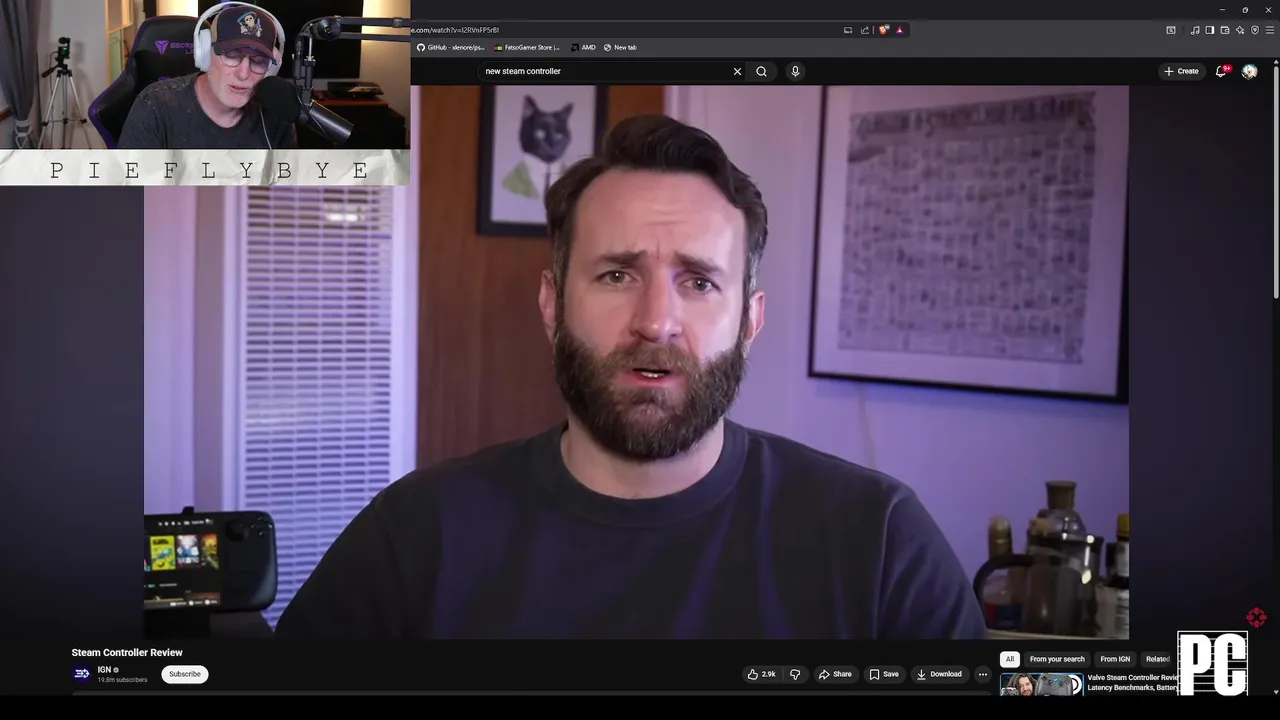This screenshot has height=720, width=1280.
Task: Open the FatsoGamer Store bookmark
Action: (x=527, y=47)
